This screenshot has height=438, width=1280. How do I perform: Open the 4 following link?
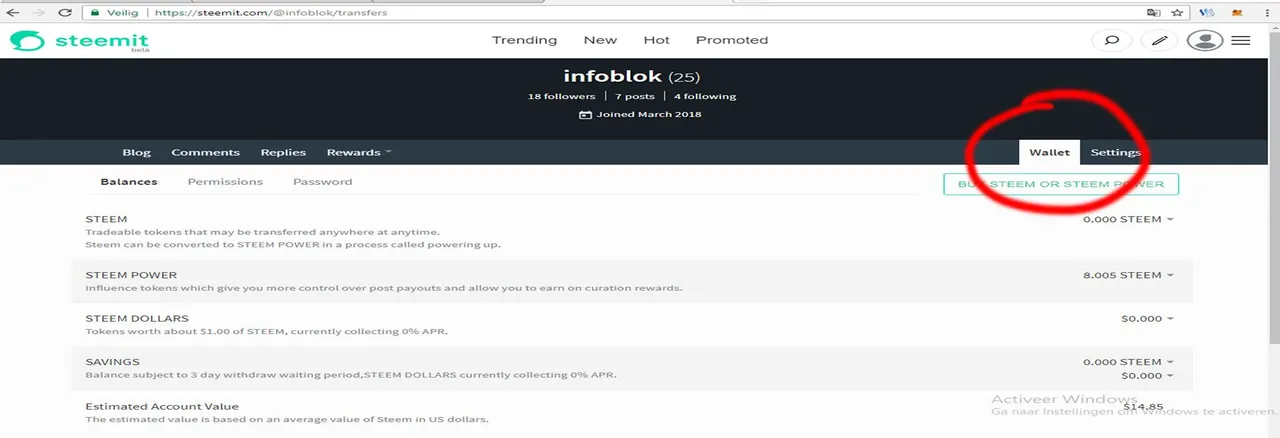pos(704,96)
